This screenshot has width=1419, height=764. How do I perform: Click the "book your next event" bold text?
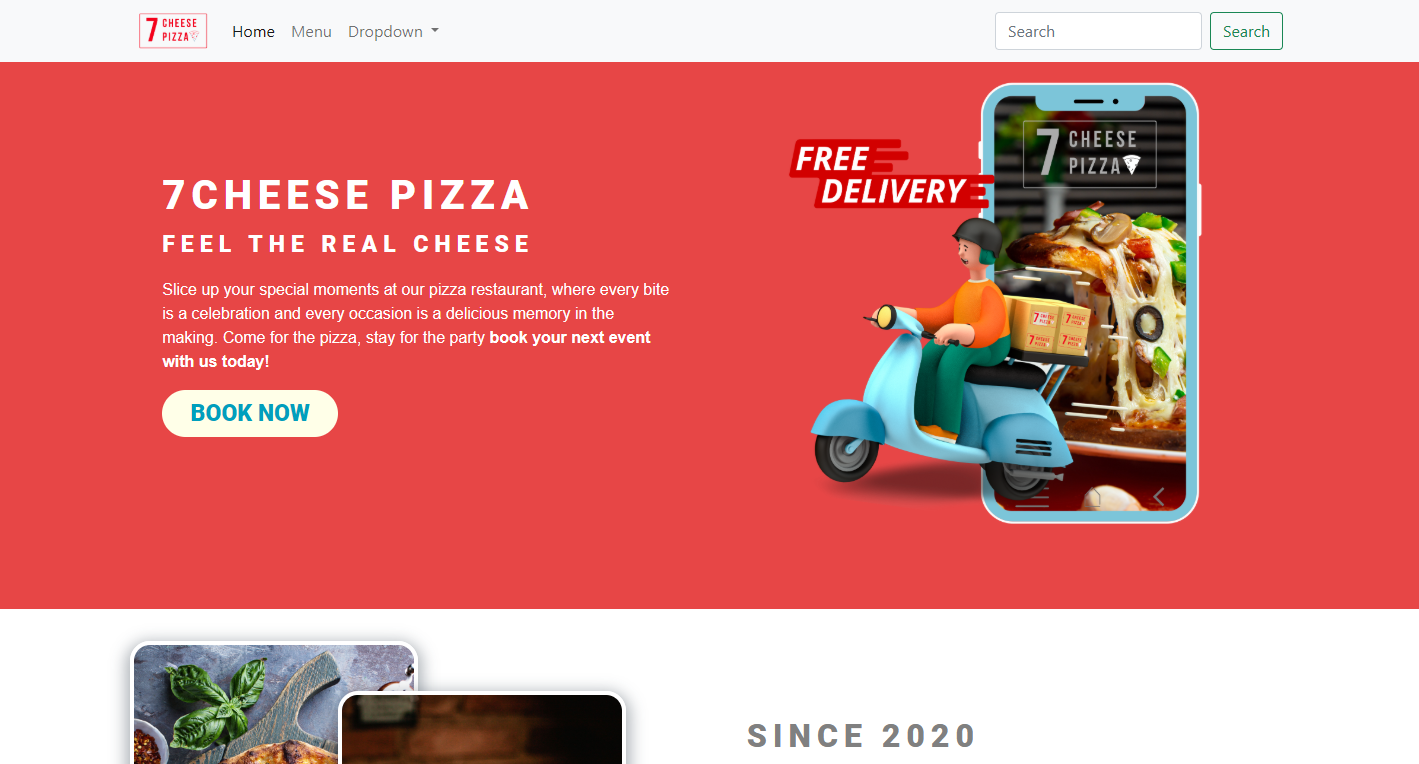[570, 338]
